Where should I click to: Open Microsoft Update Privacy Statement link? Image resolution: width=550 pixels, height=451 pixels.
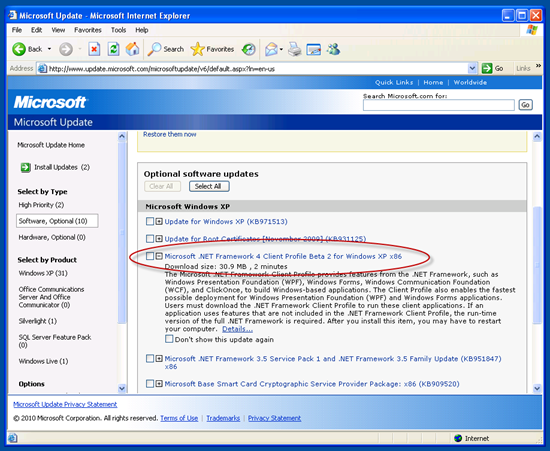pyautogui.click(x=65, y=404)
